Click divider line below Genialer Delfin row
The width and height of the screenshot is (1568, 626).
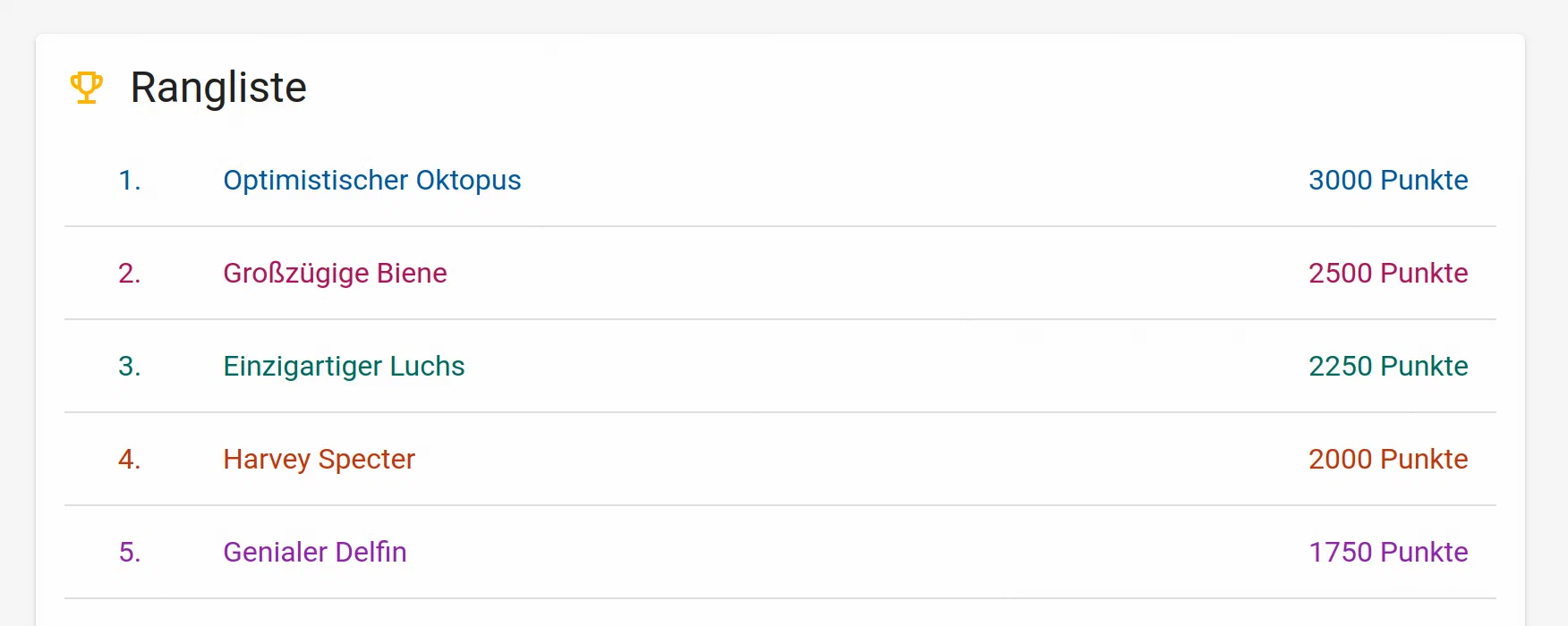pos(780,598)
